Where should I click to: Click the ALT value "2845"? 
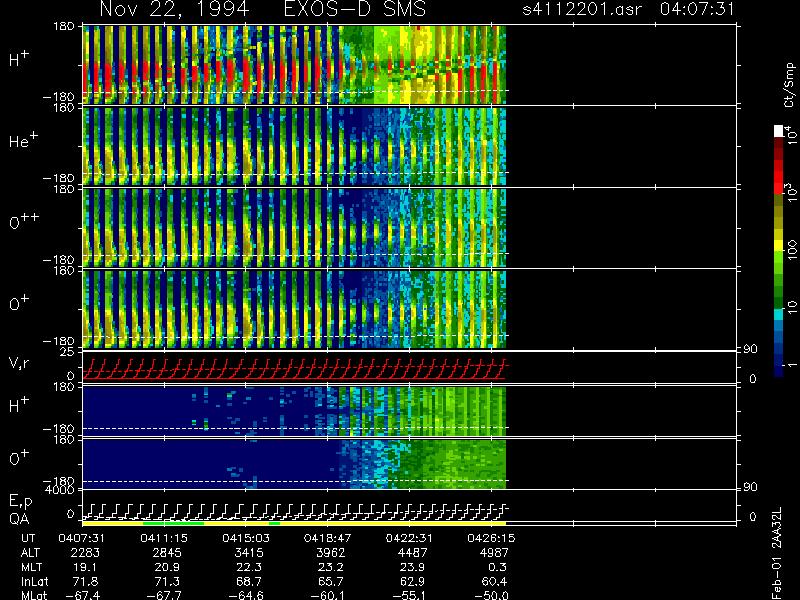[166, 553]
